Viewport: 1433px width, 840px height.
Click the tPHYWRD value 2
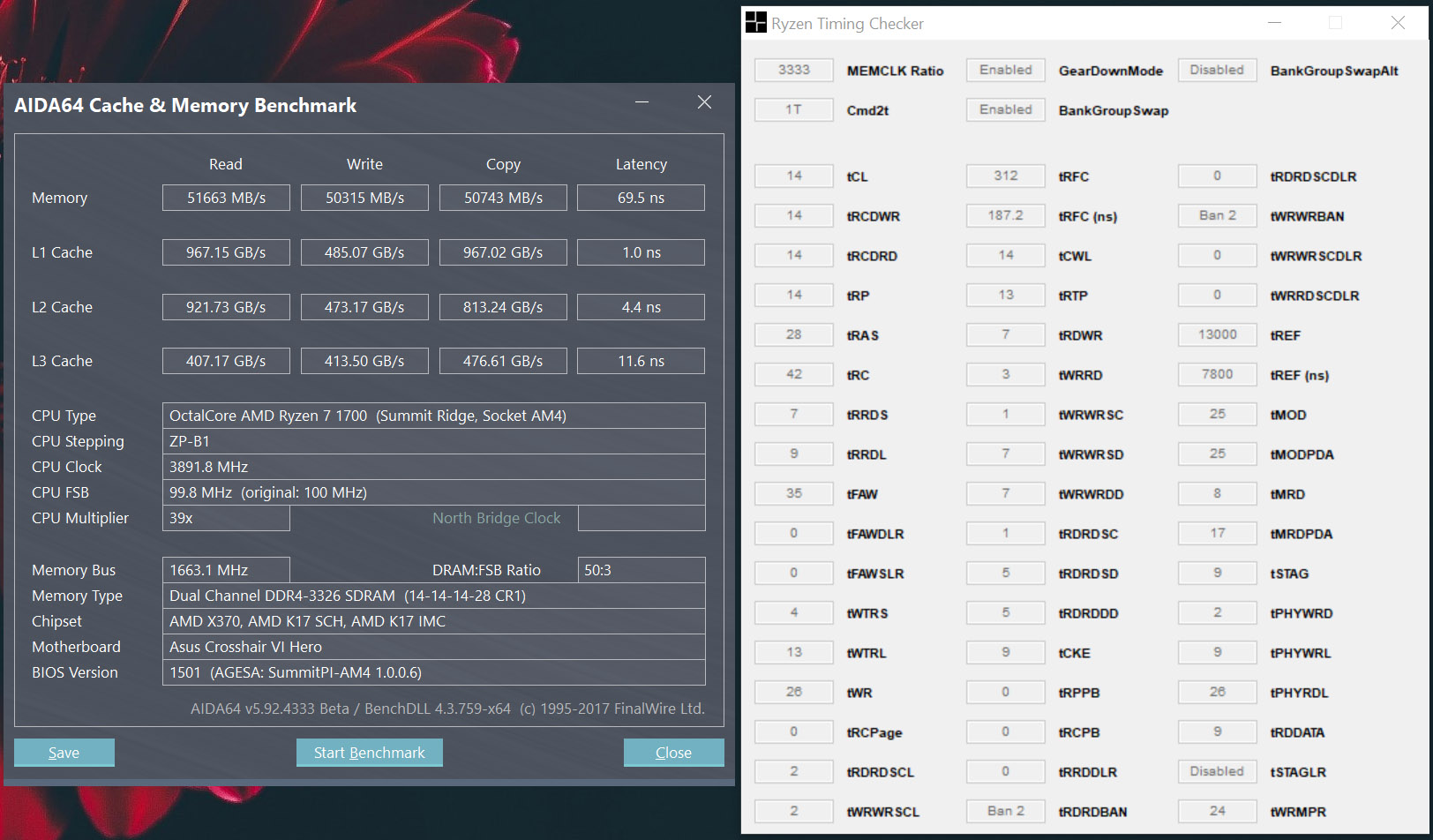coord(1217,612)
